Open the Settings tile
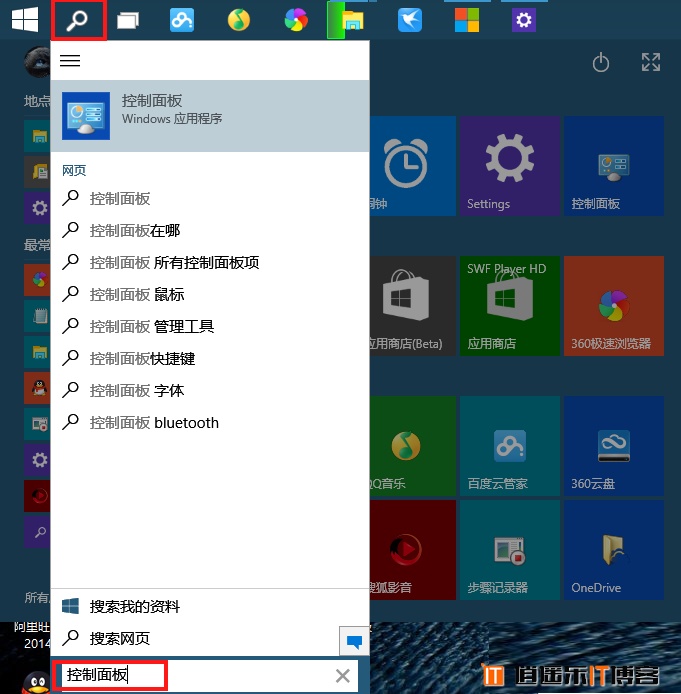The height and width of the screenshot is (694, 681). click(510, 166)
